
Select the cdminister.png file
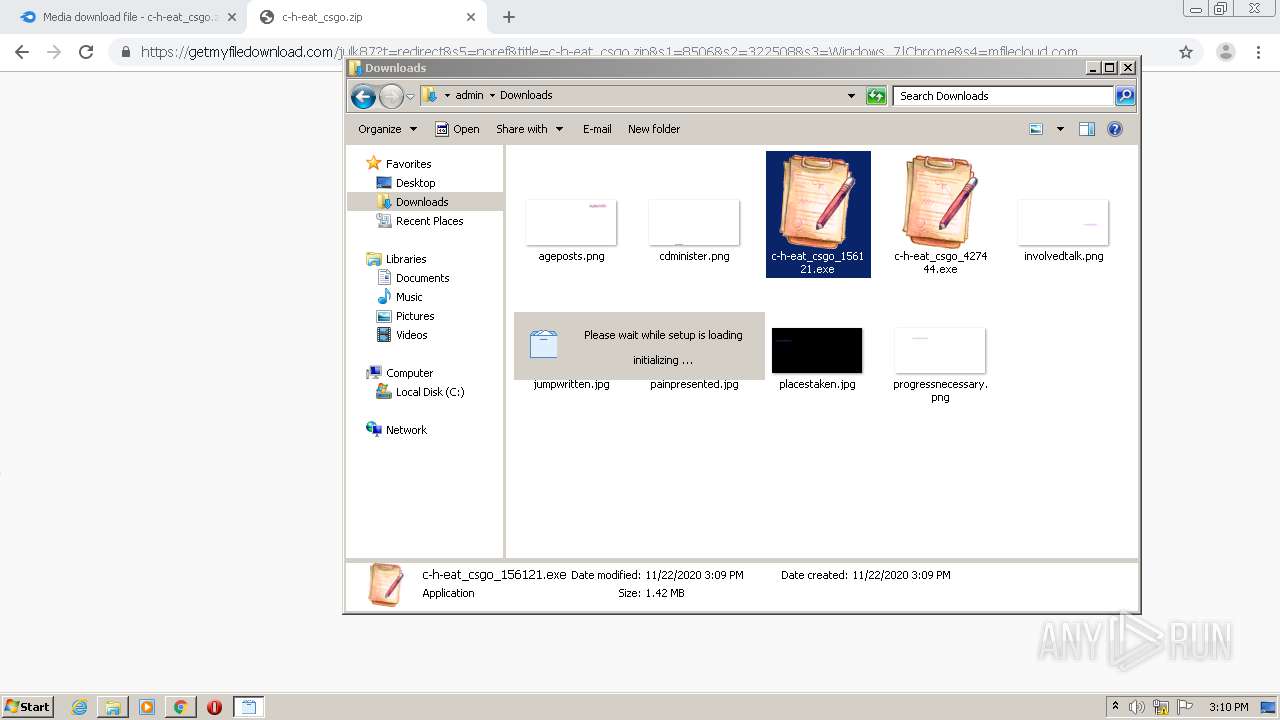[694, 230]
